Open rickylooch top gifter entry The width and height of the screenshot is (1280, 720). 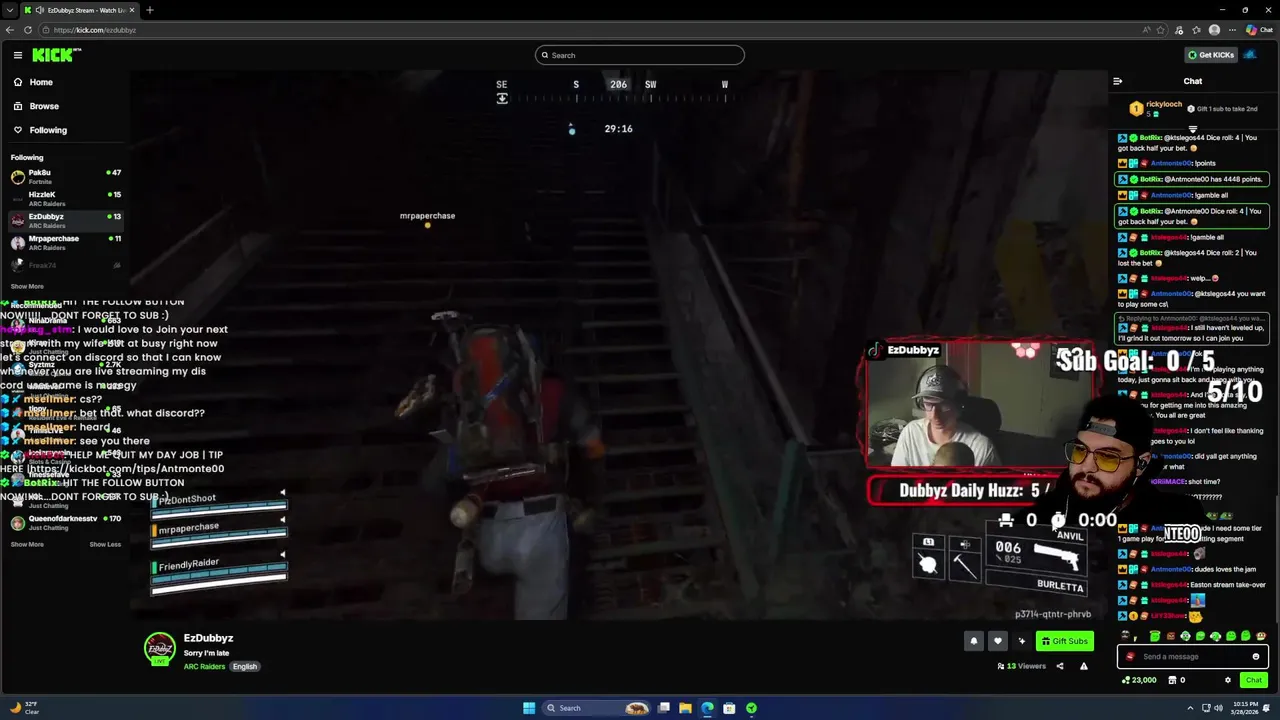pos(1157,107)
